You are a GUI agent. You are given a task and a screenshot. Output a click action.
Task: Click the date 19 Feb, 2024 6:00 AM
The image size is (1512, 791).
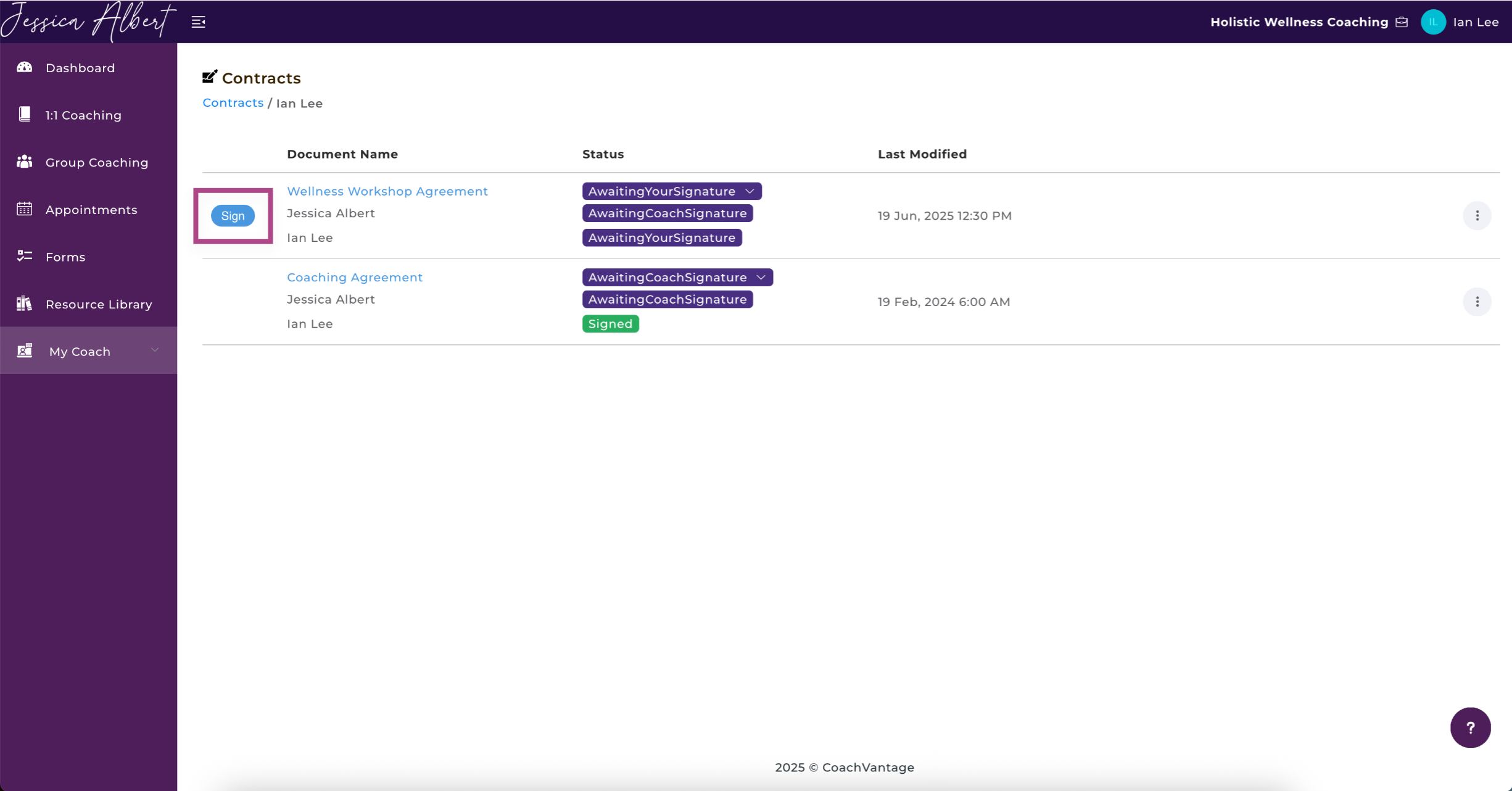click(944, 302)
